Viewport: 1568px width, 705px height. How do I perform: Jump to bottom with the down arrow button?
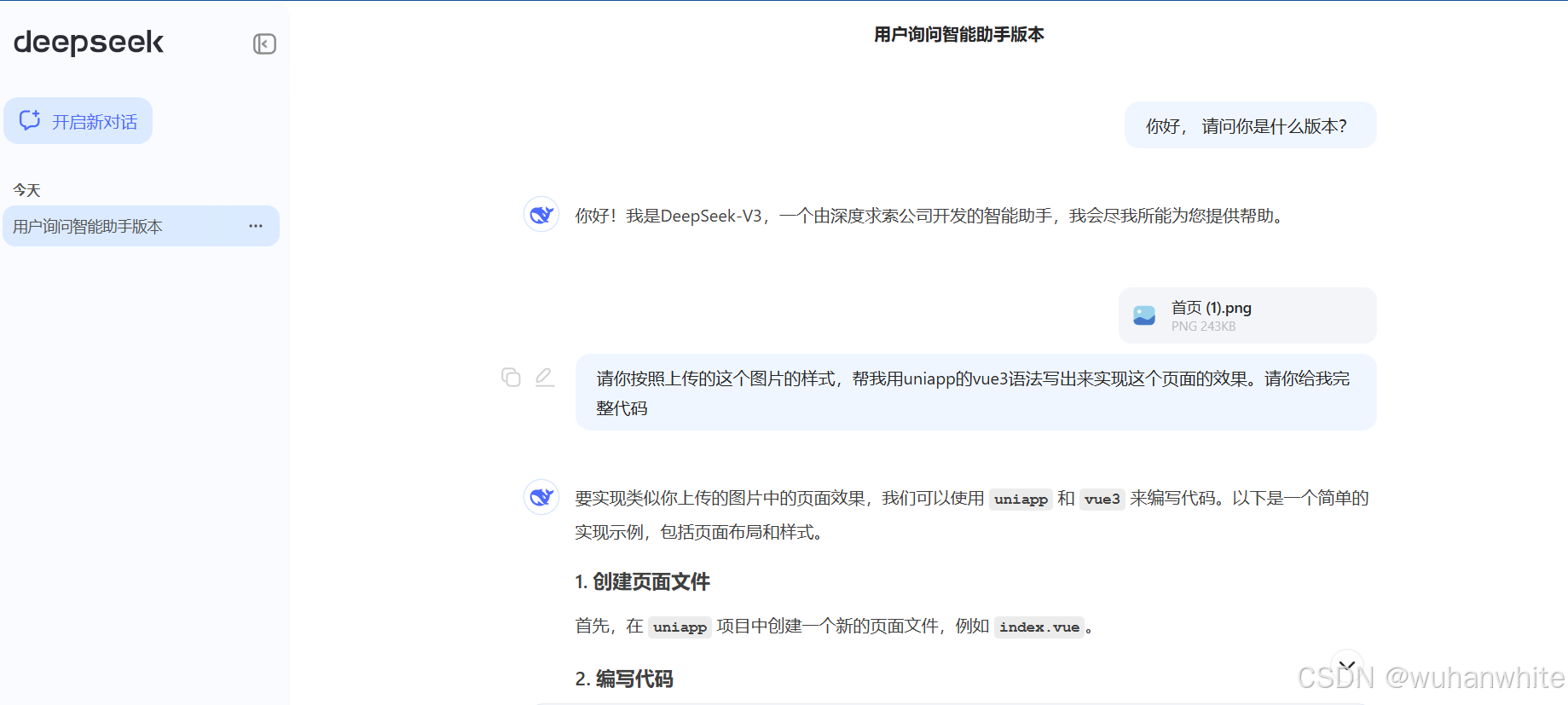(1347, 665)
